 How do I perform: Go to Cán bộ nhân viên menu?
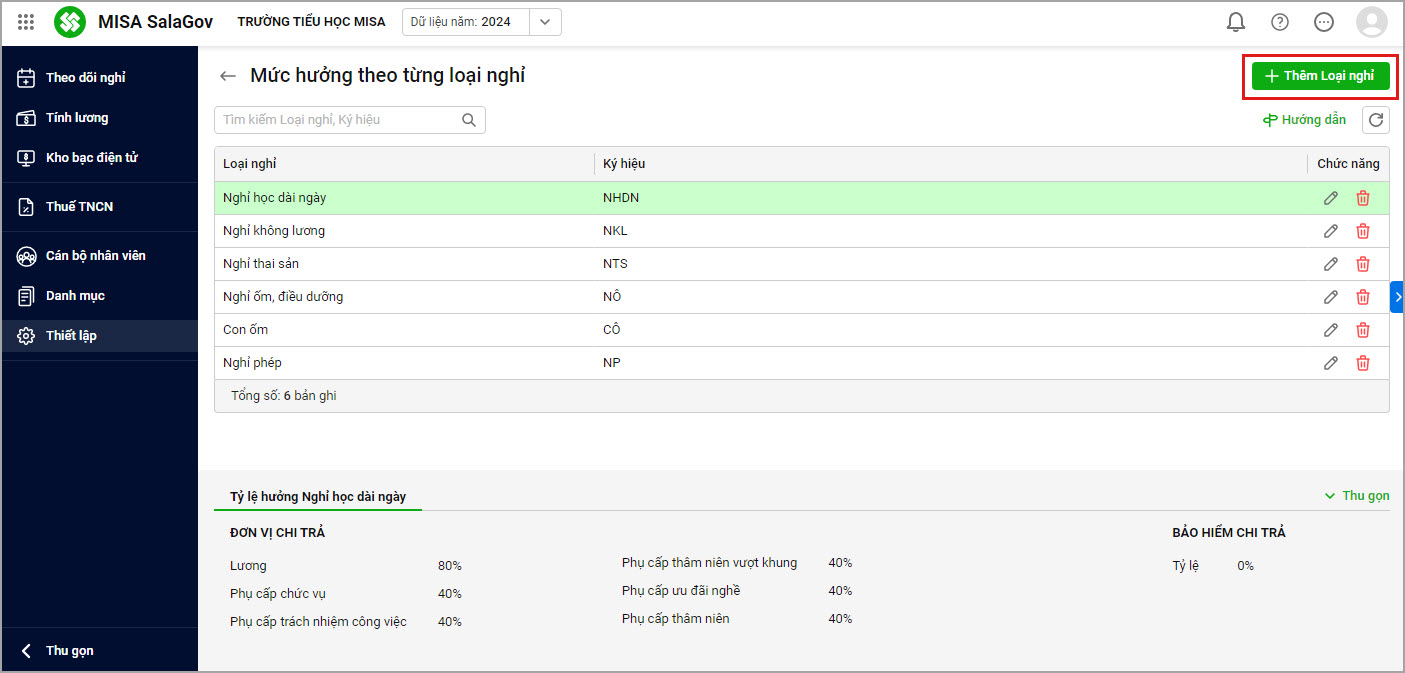(x=95, y=256)
